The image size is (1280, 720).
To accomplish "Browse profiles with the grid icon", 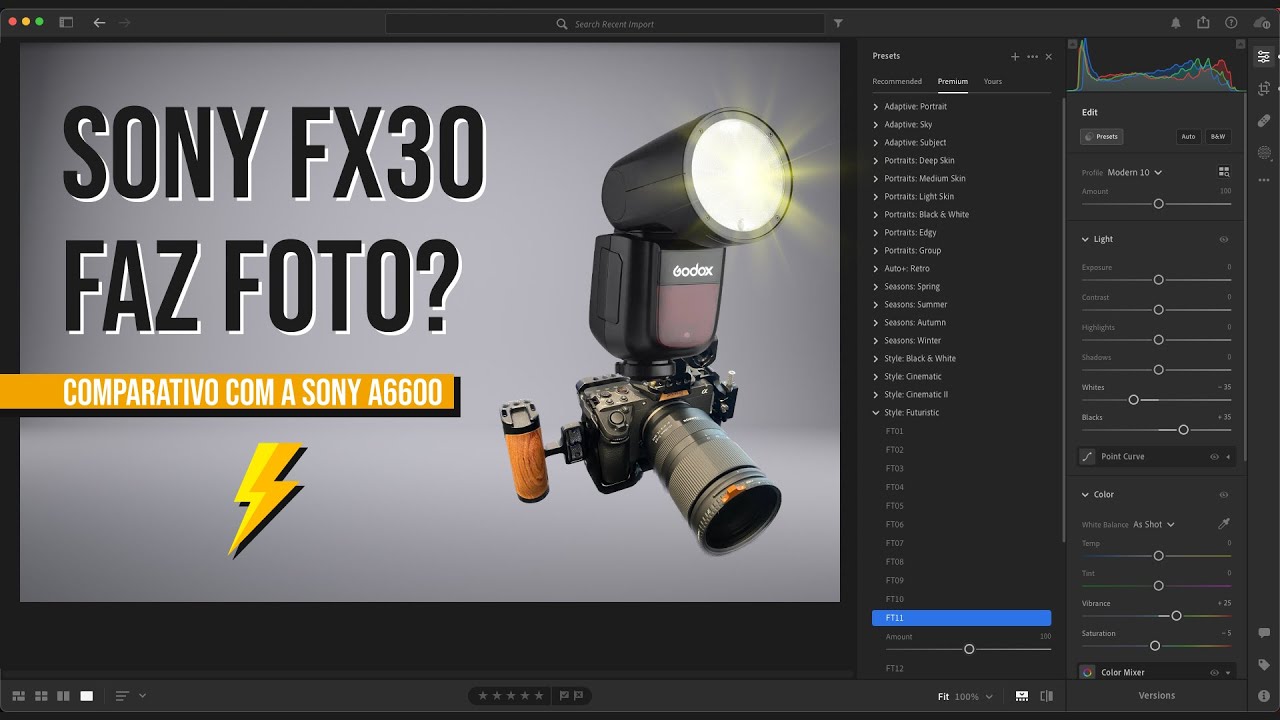I will (1223, 172).
